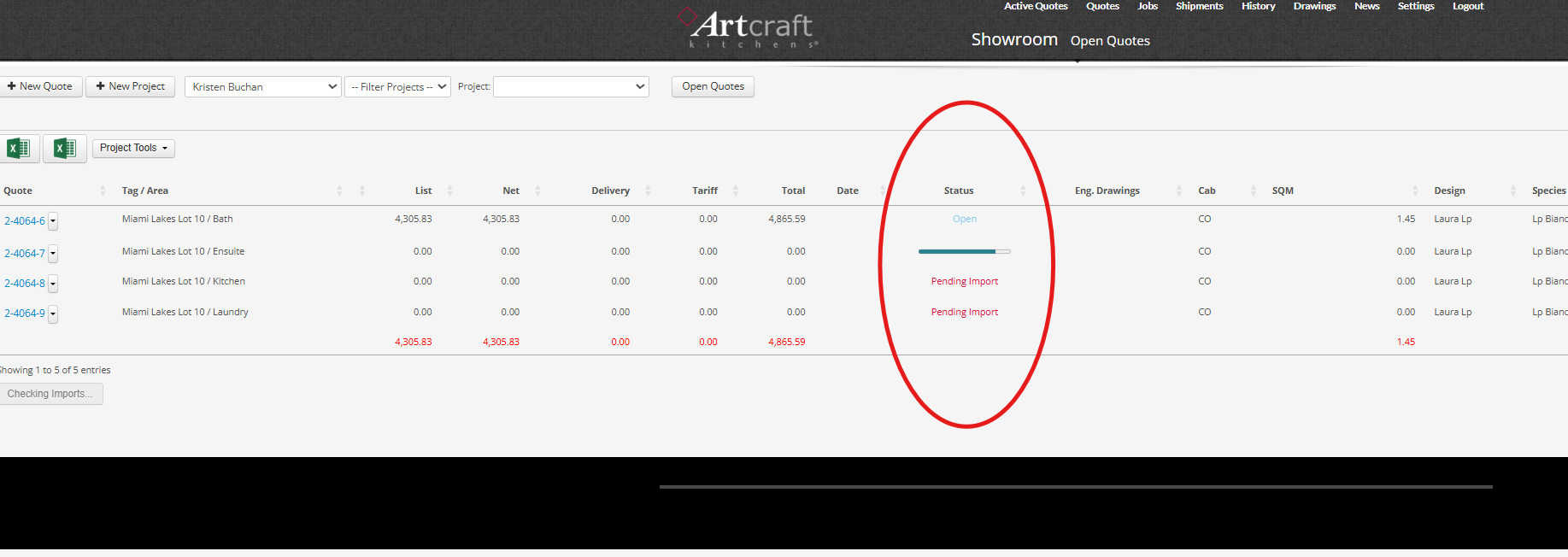Sort by Cab column sort arrows
The height and width of the screenshot is (557, 1568).
[x=1254, y=191]
